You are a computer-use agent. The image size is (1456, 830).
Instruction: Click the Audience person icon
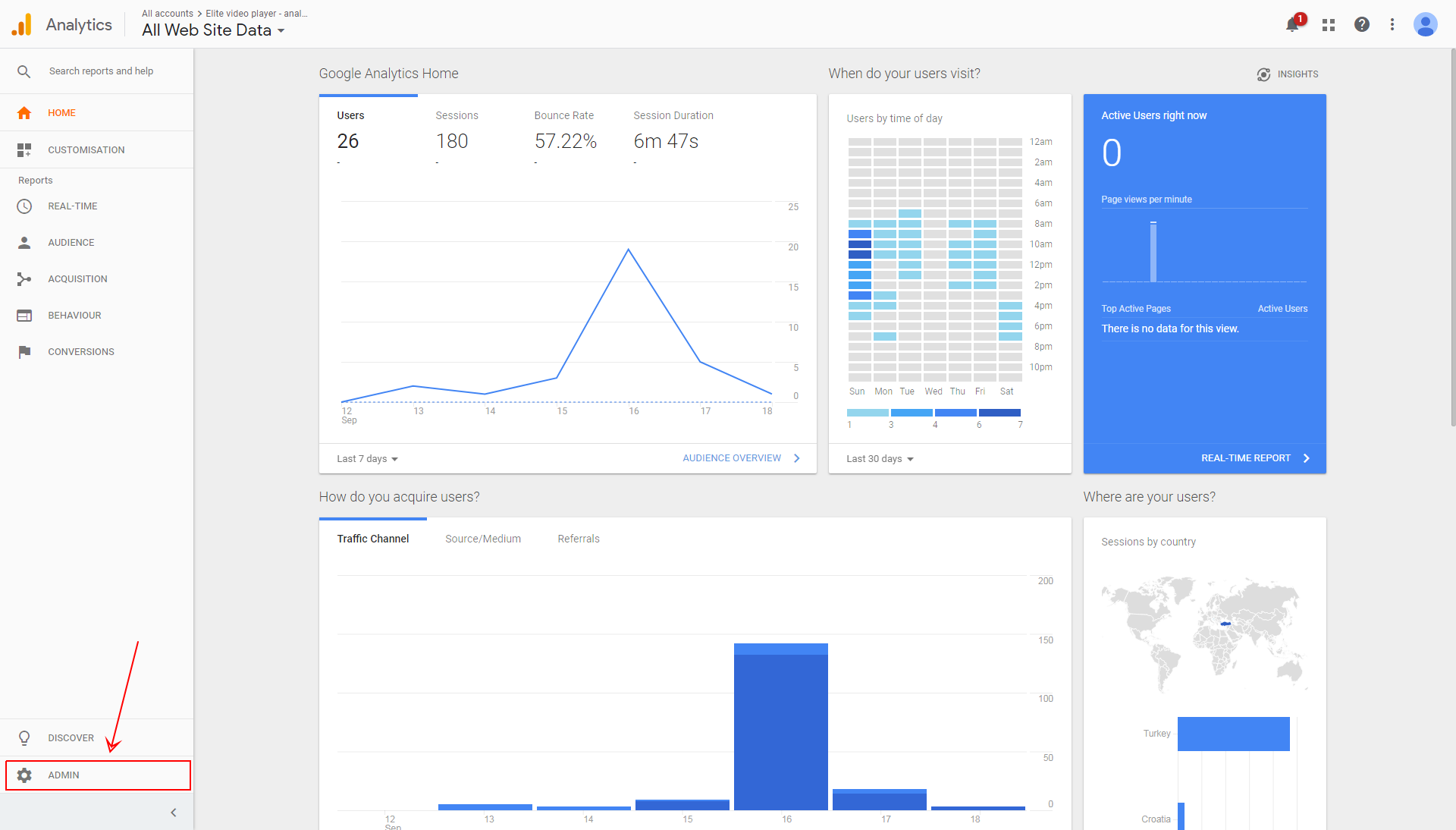pos(24,243)
